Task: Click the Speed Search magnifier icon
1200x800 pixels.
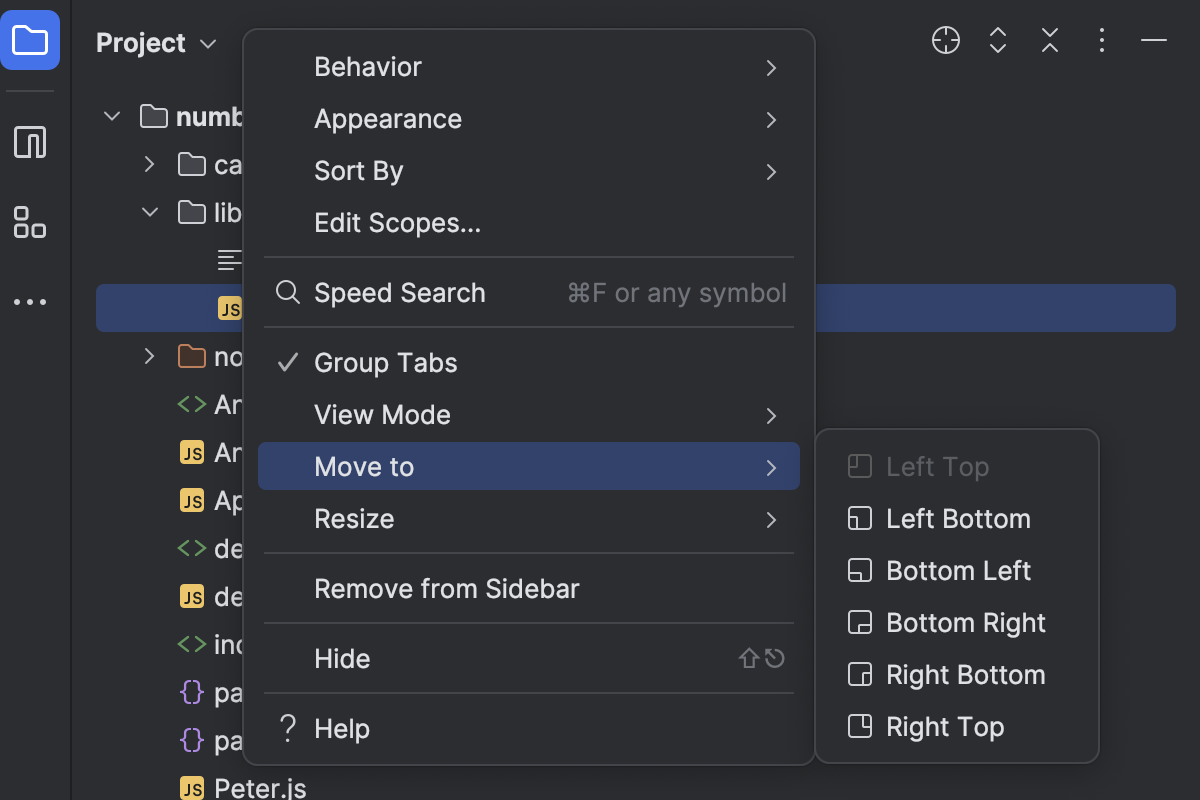Action: [x=287, y=292]
